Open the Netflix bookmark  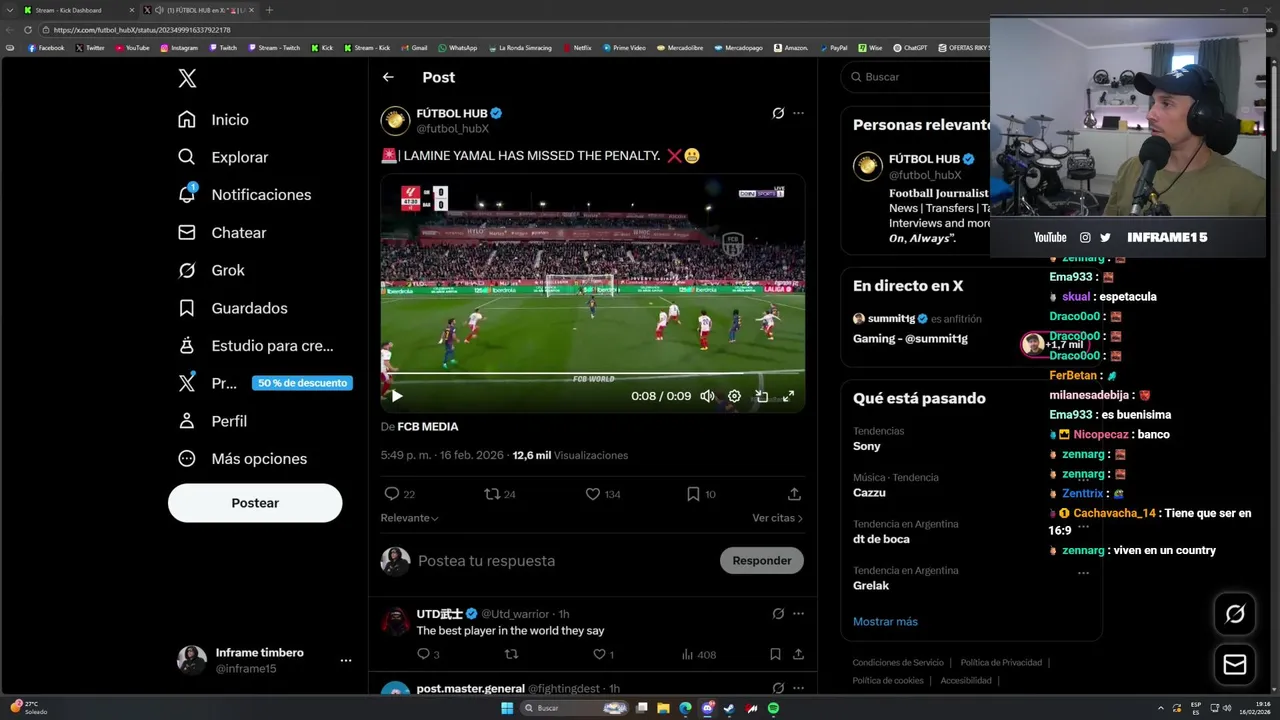coord(577,48)
